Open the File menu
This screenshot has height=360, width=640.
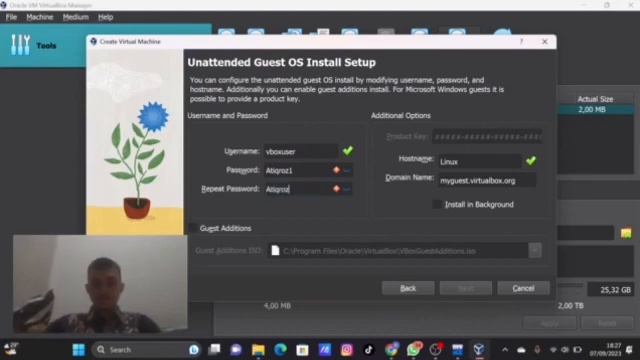(x=11, y=17)
